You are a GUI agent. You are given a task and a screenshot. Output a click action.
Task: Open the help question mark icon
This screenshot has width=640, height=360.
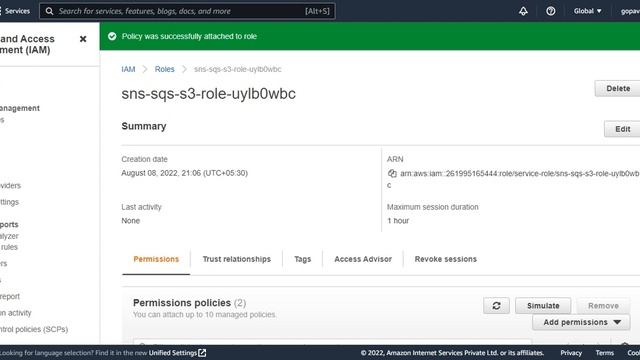(551, 11)
